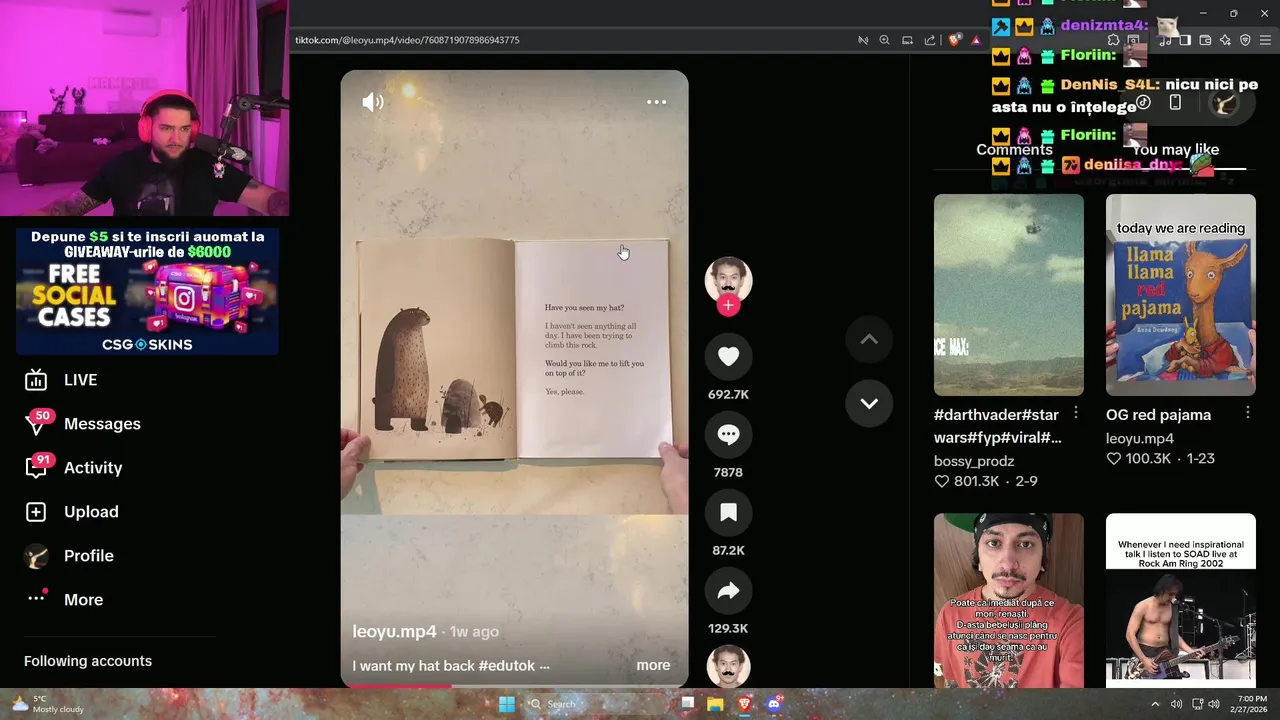Open the #darthvader#starwars video thumbnail
This screenshot has height=720, width=1280.
1008,295
